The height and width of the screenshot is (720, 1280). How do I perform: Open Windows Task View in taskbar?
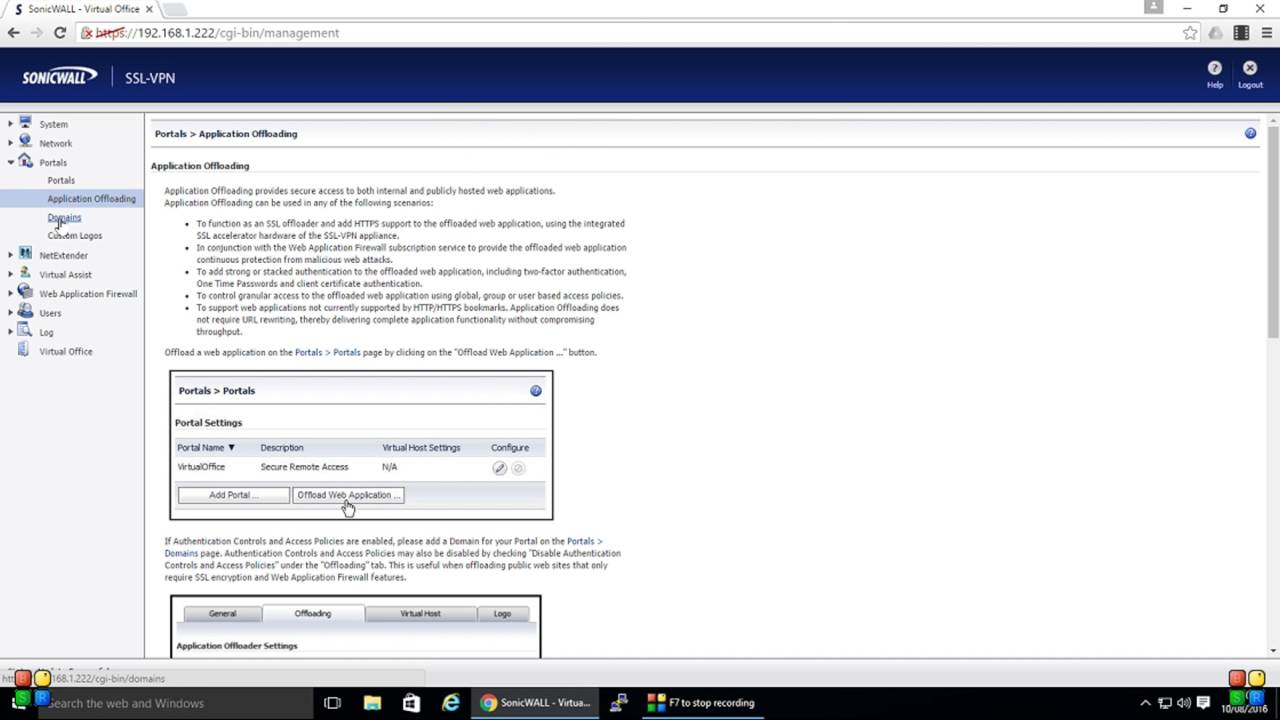click(x=332, y=703)
